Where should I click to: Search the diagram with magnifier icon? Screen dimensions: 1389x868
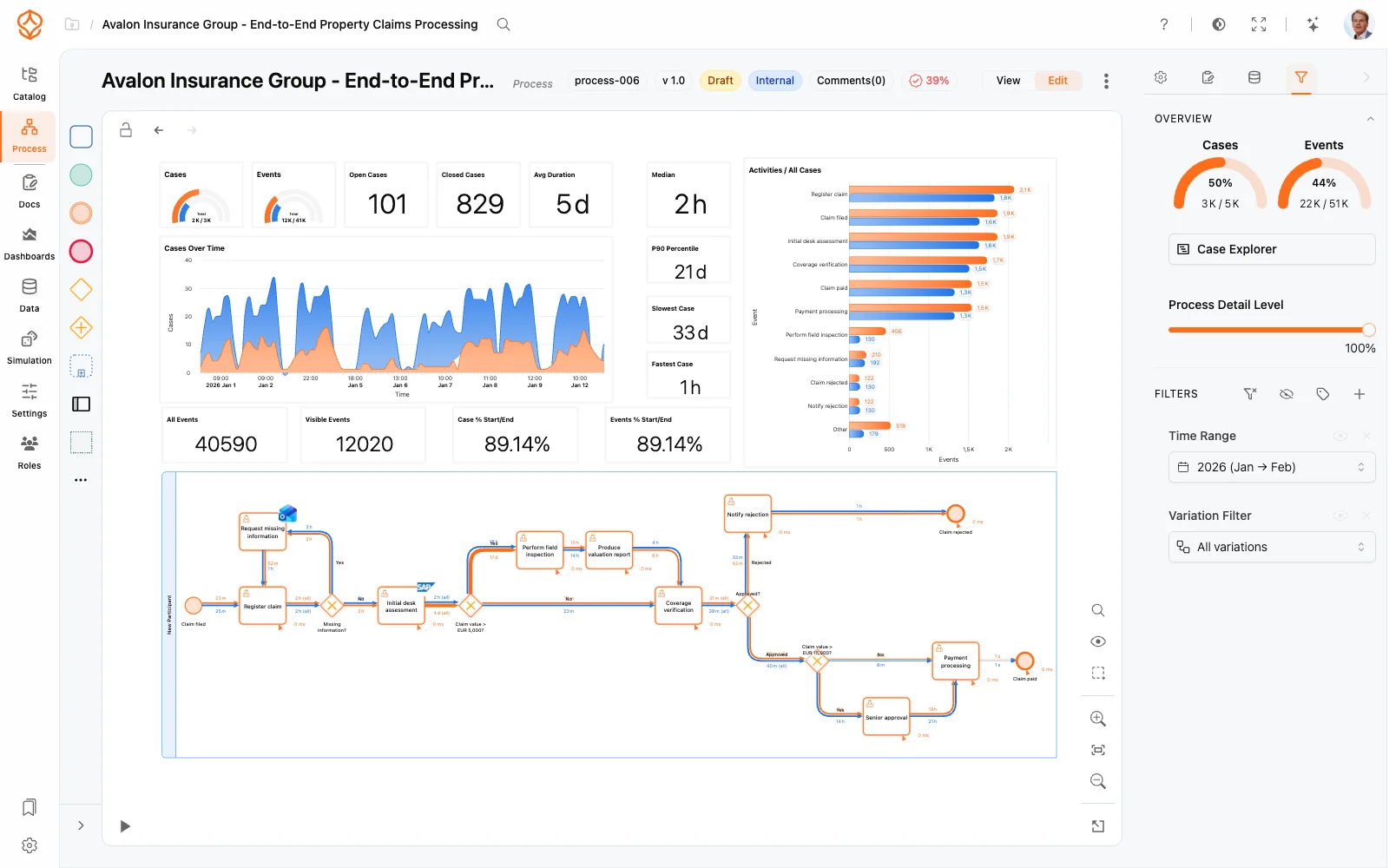pos(1098,610)
